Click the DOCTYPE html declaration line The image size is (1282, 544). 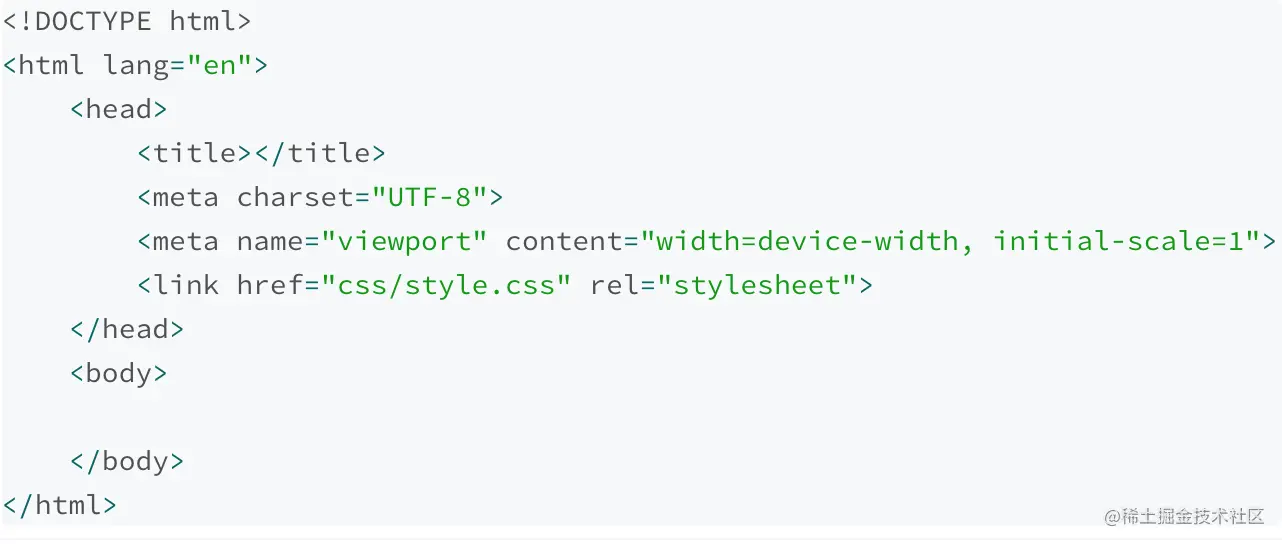127,21
